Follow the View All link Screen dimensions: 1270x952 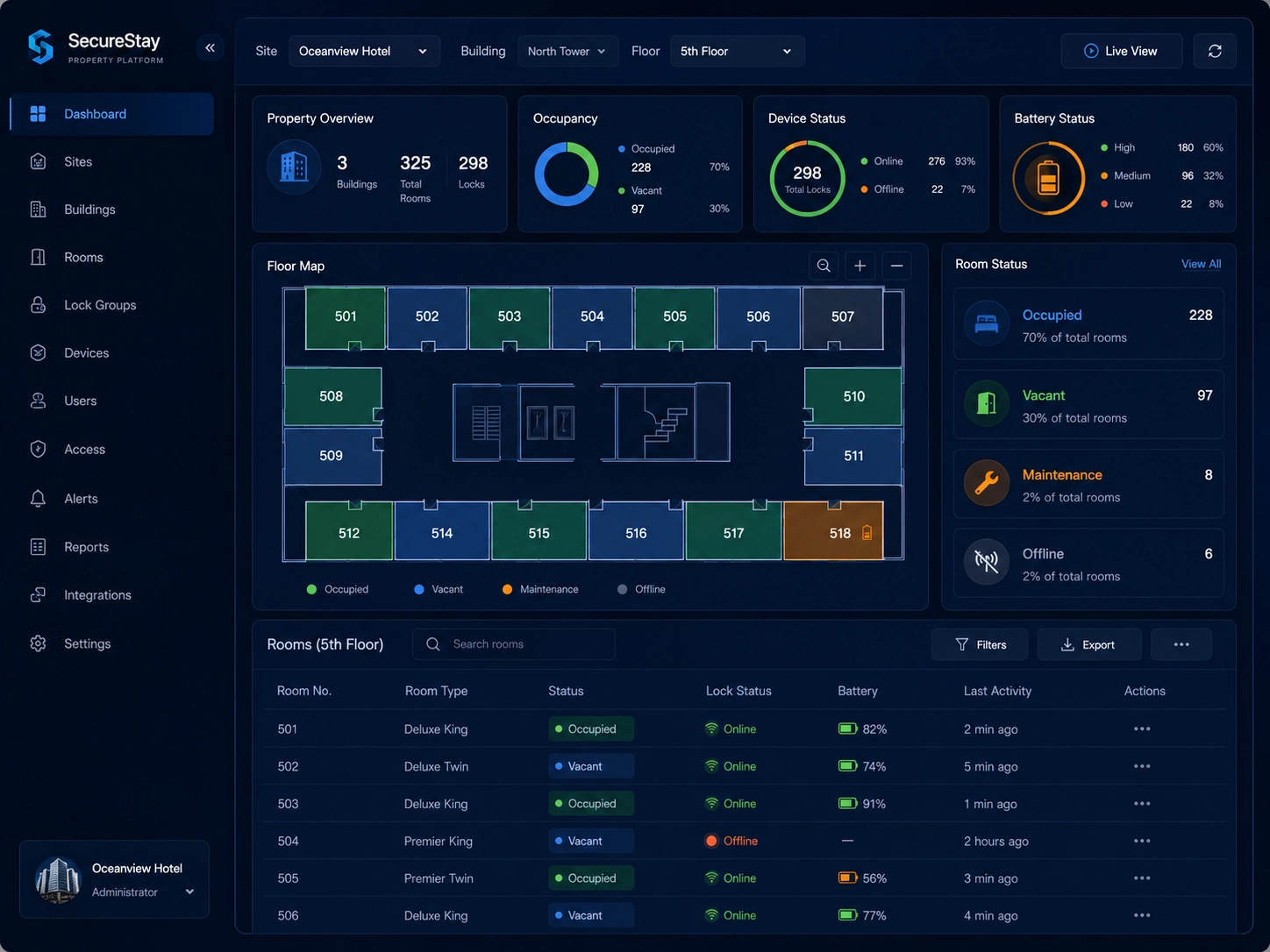[1201, 264]
